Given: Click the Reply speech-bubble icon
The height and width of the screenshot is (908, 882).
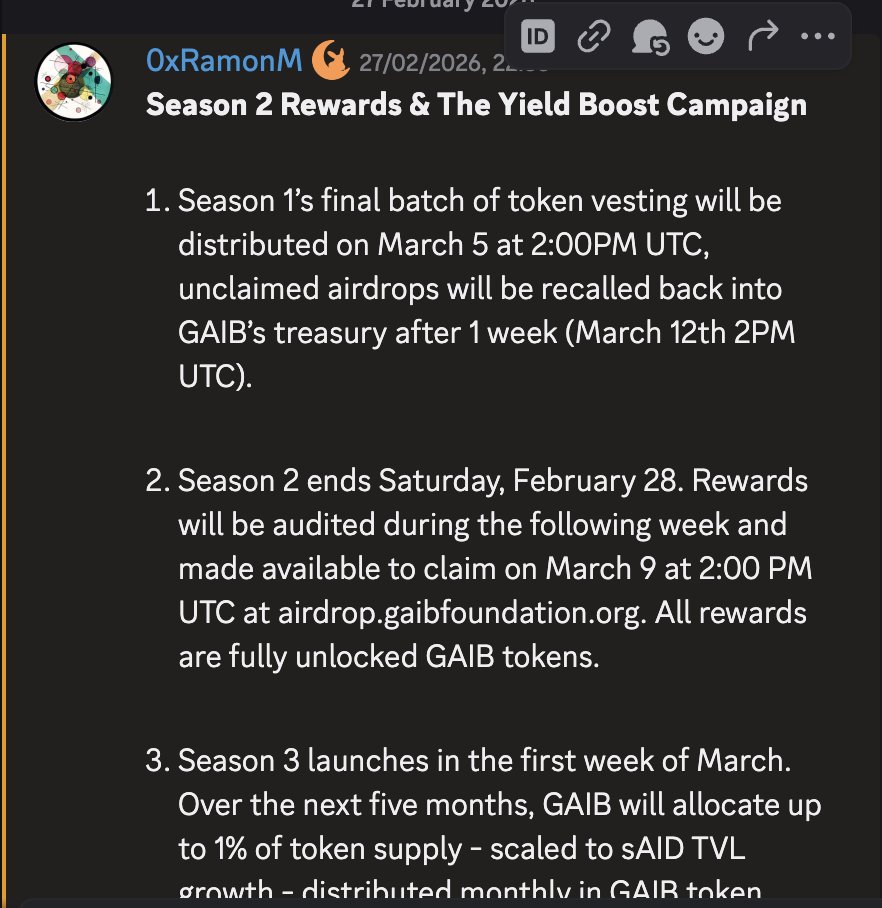Looking at the screenshot, I should click(x=649, y=37).
